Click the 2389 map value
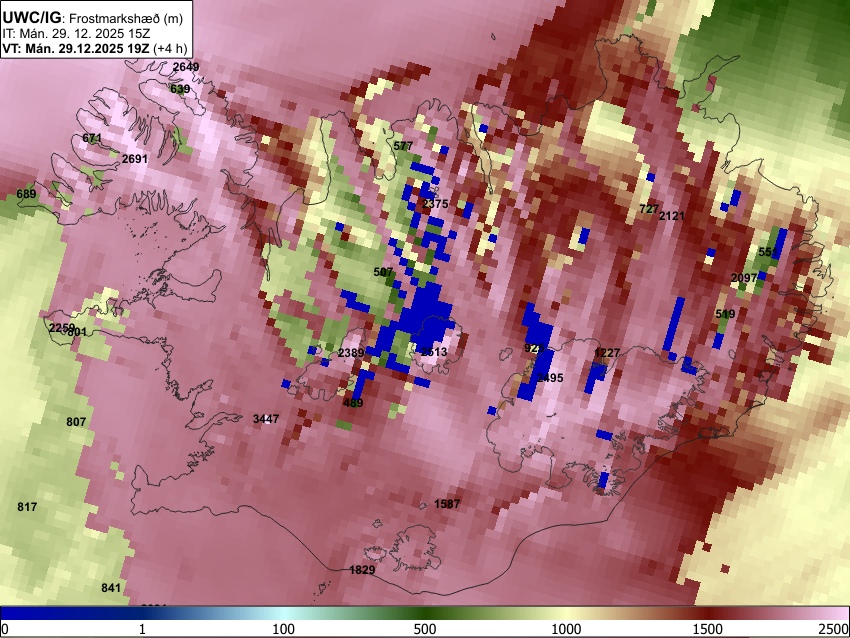This screenshot has width=850, height=638. coord(351,353)
